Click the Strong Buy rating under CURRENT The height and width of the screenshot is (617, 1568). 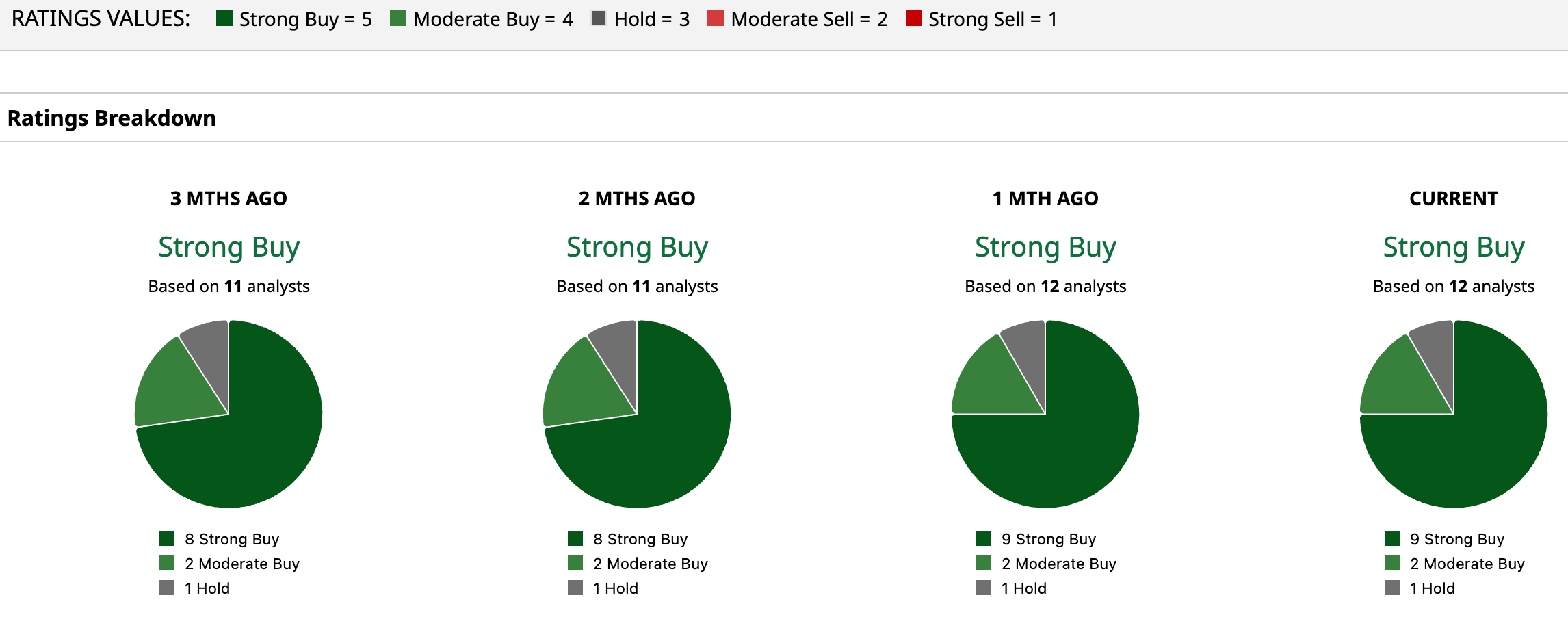pyautogui.click(x=1453, y=247)
